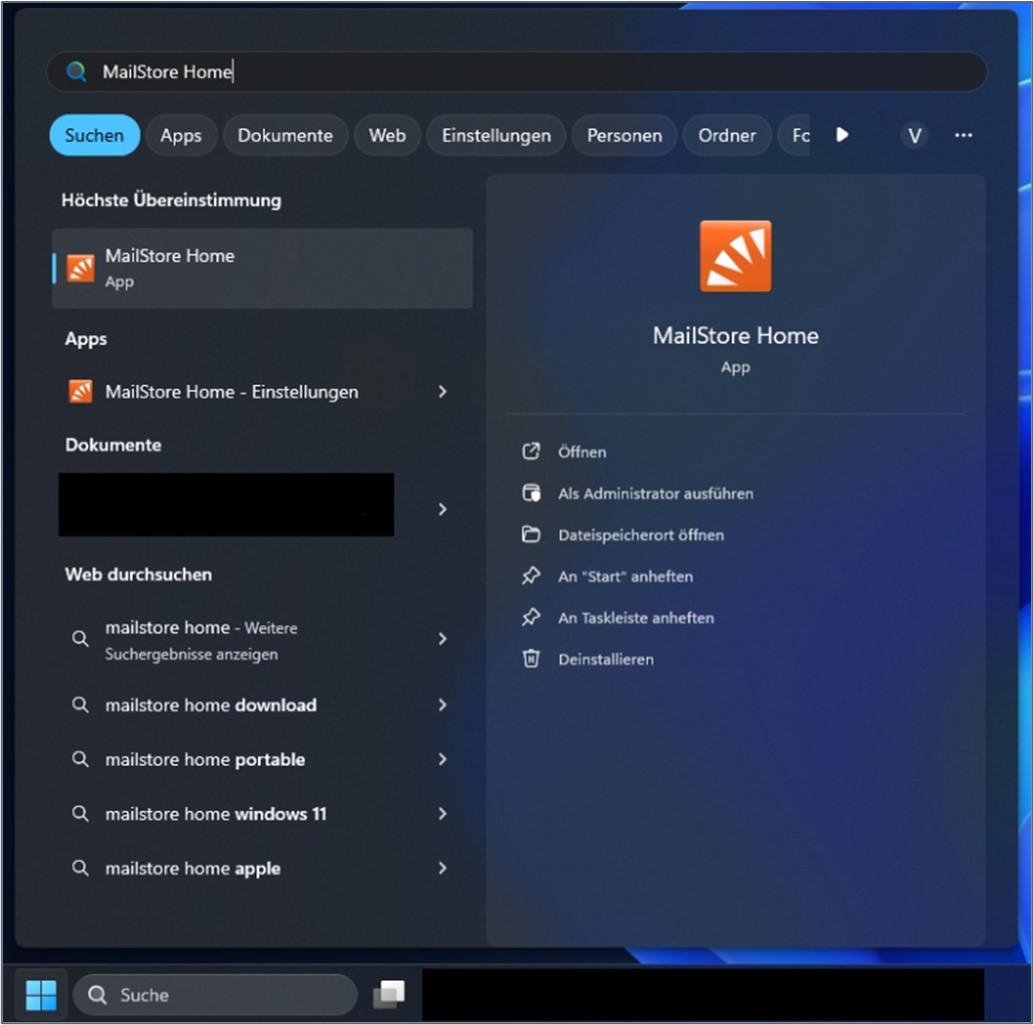Choose Als Administrator ausführen
The width and height of the screenshot is (1034, 1025).
pyautogui.click(x=655, y=494)
